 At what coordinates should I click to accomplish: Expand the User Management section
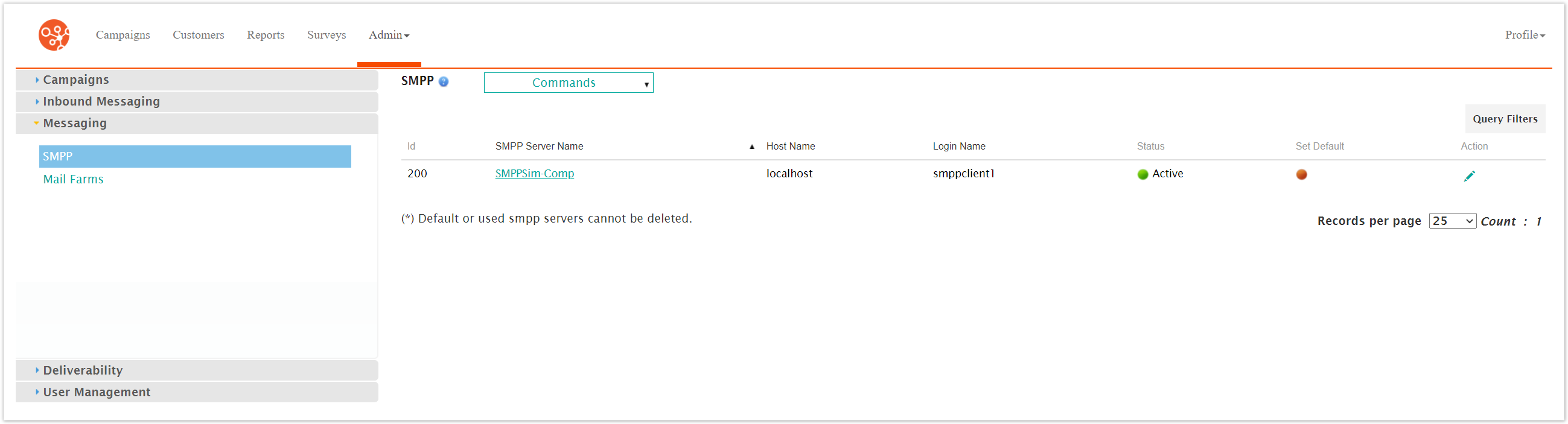(96, 393)
